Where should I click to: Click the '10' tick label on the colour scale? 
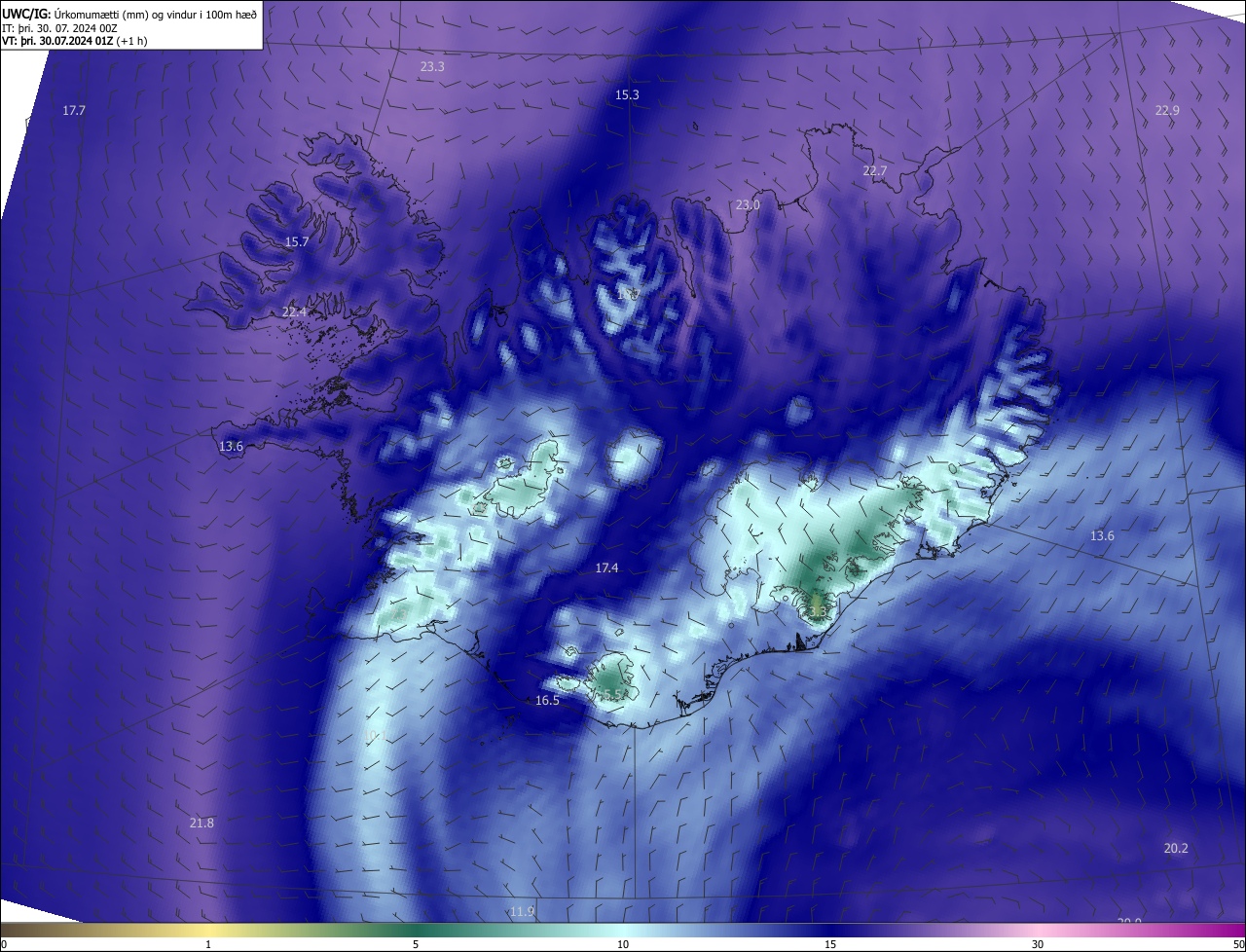pyautogui.click(x=623, y=945)
